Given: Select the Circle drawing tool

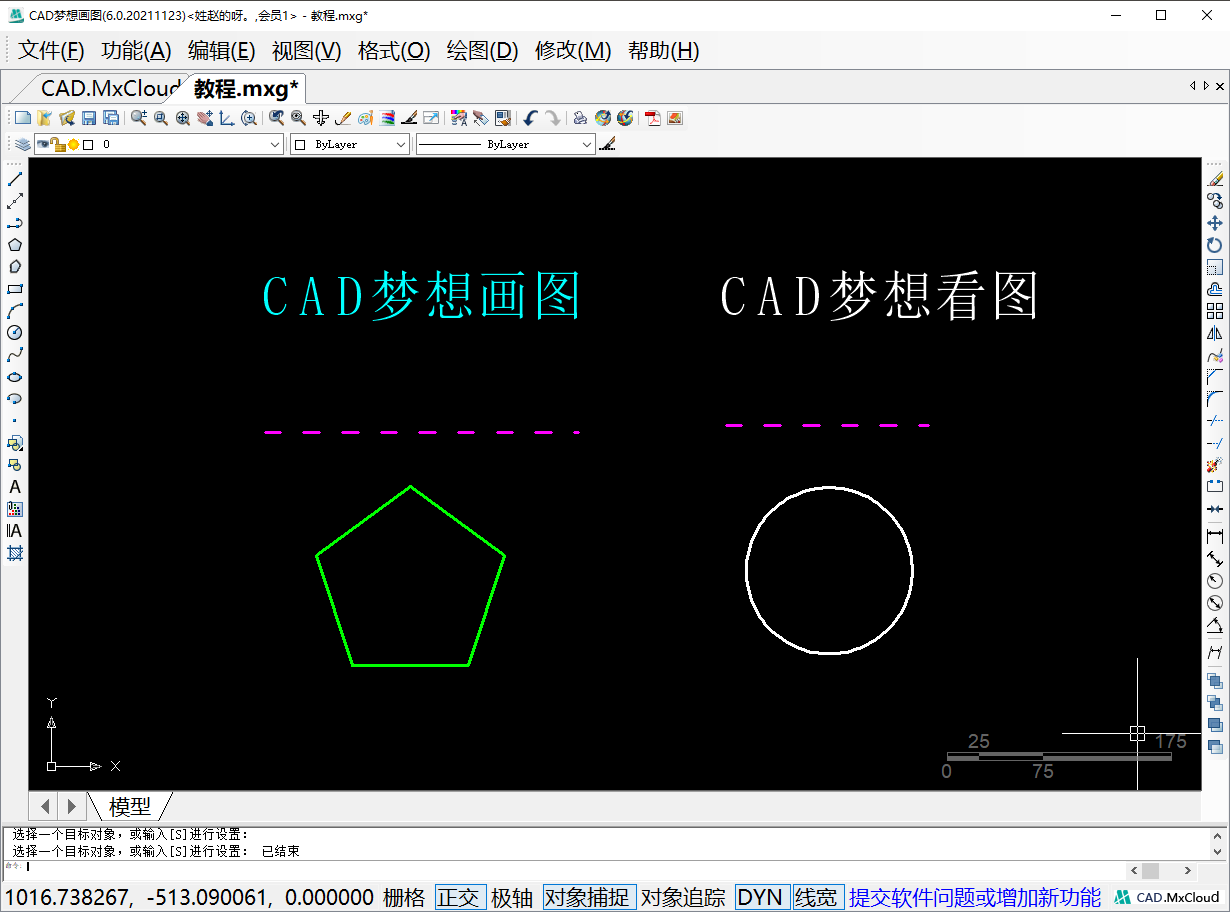Looking at the screenshot, I should pos(15,333).
